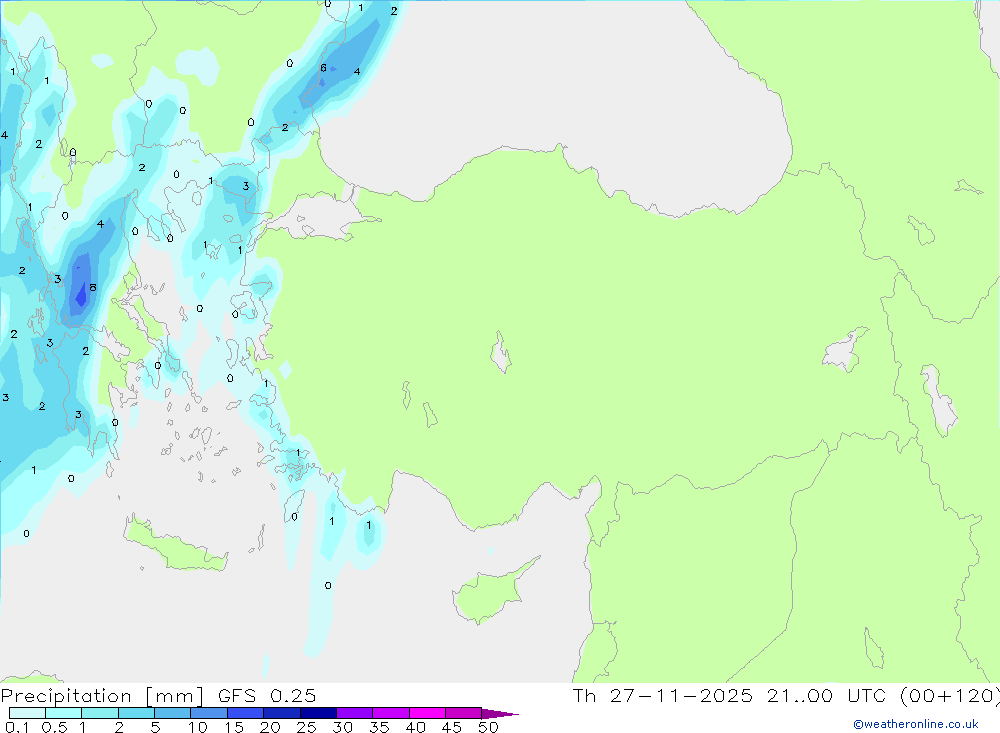Pick the 10–15 mm legend swatch
The image size is (1000, 733).
tap(209, 713)
